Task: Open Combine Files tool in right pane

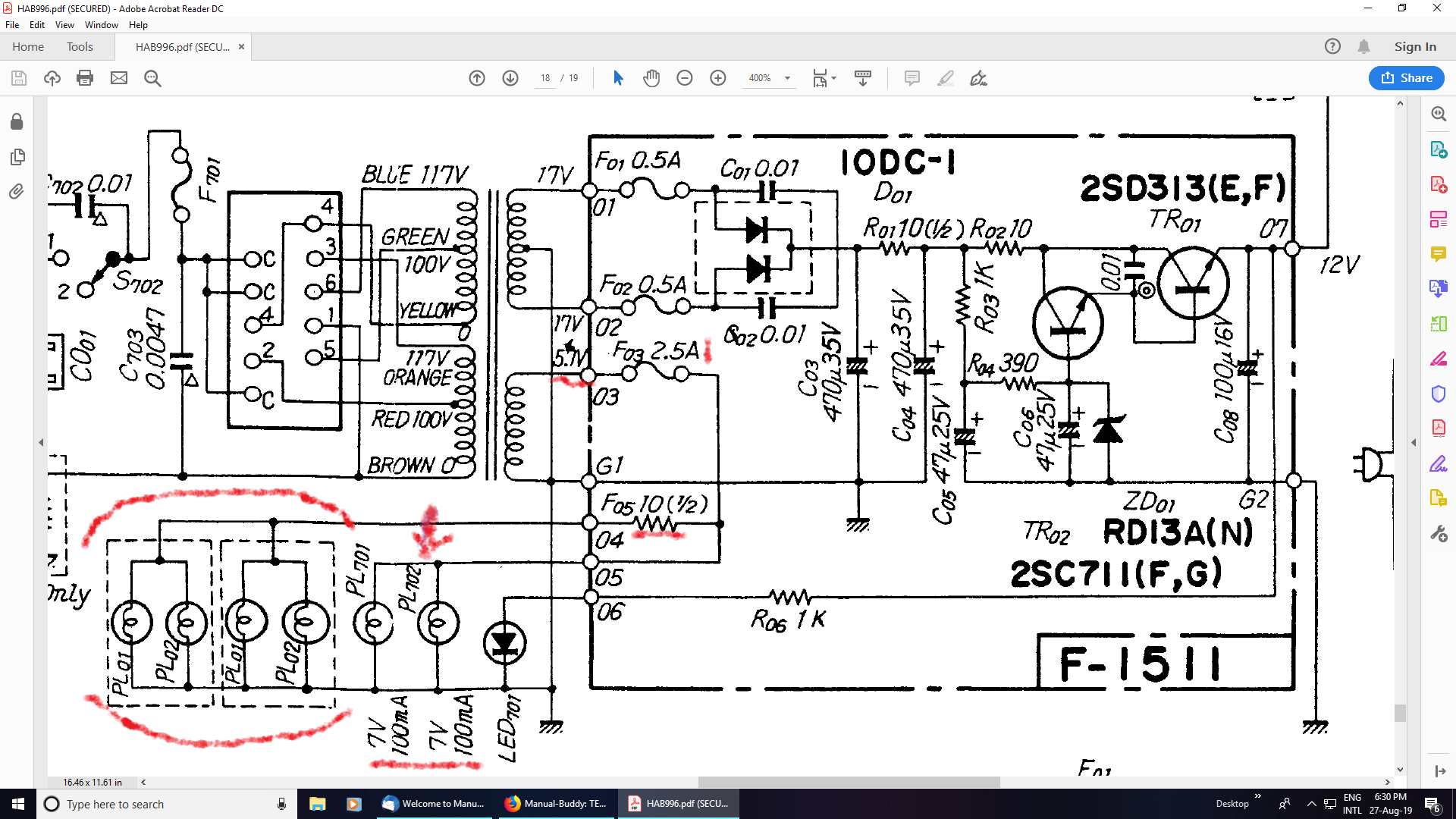Action: [x=1439, y=289]
